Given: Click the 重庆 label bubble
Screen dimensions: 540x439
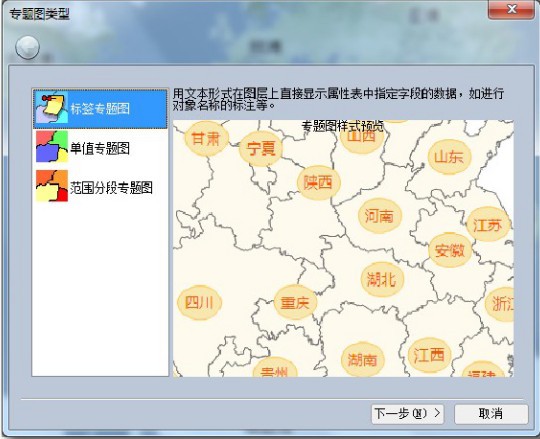Looking at the screenshot, I should (295, 303).
